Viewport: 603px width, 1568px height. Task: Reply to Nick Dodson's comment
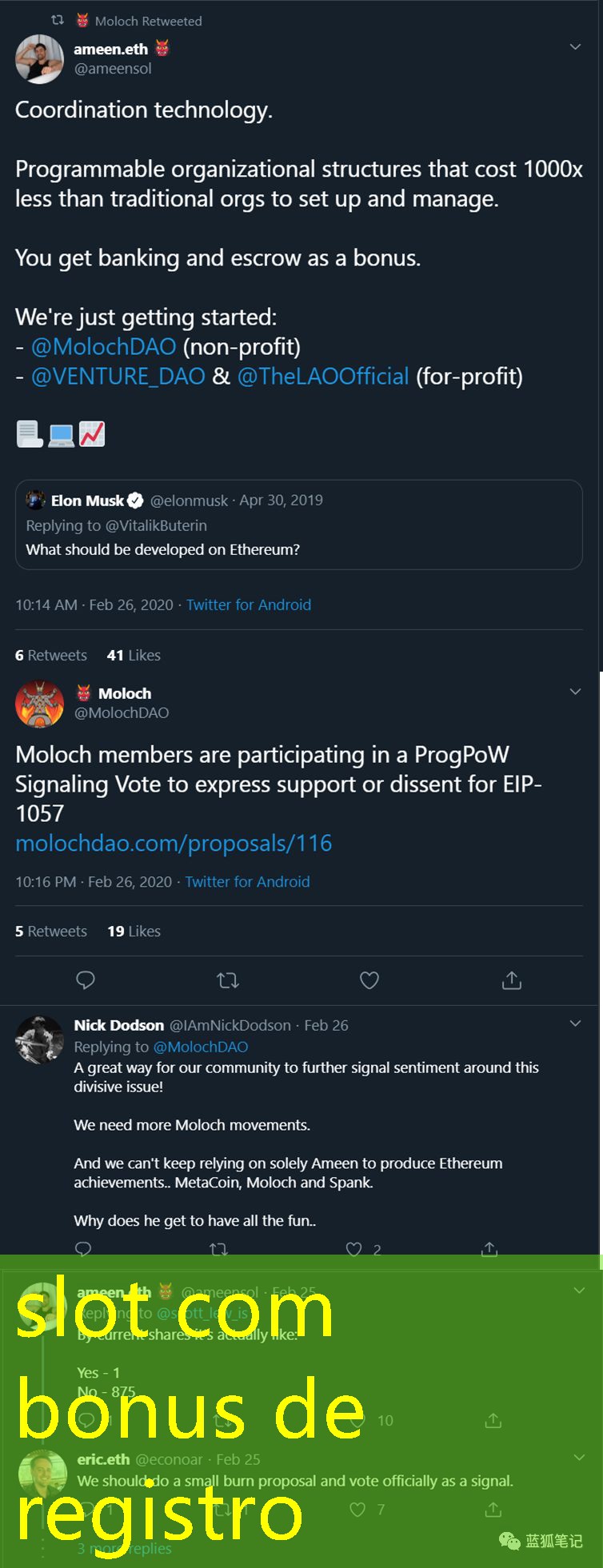coord(83,1248)
